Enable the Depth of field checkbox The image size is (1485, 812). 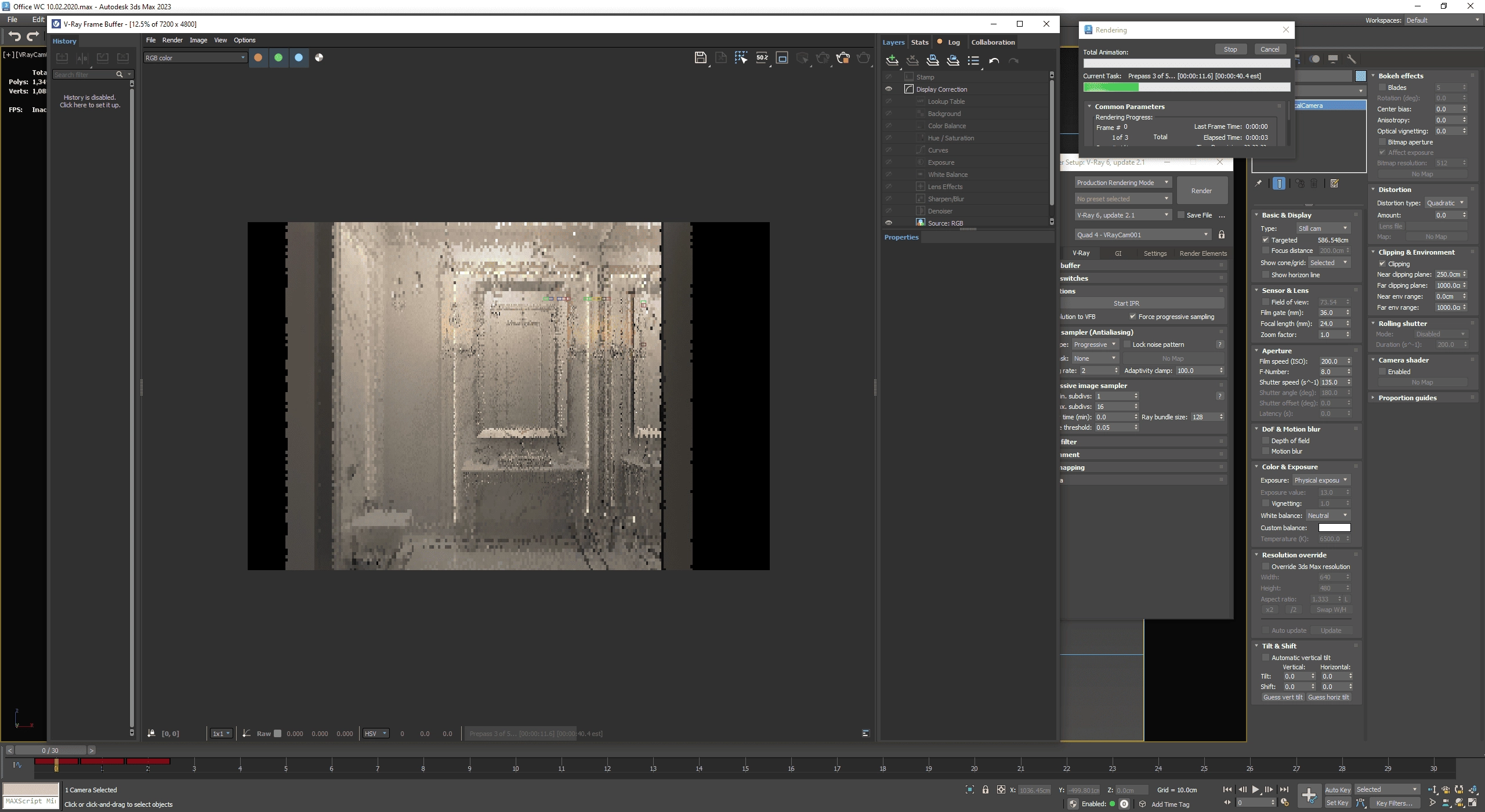tap(1265, 440)
